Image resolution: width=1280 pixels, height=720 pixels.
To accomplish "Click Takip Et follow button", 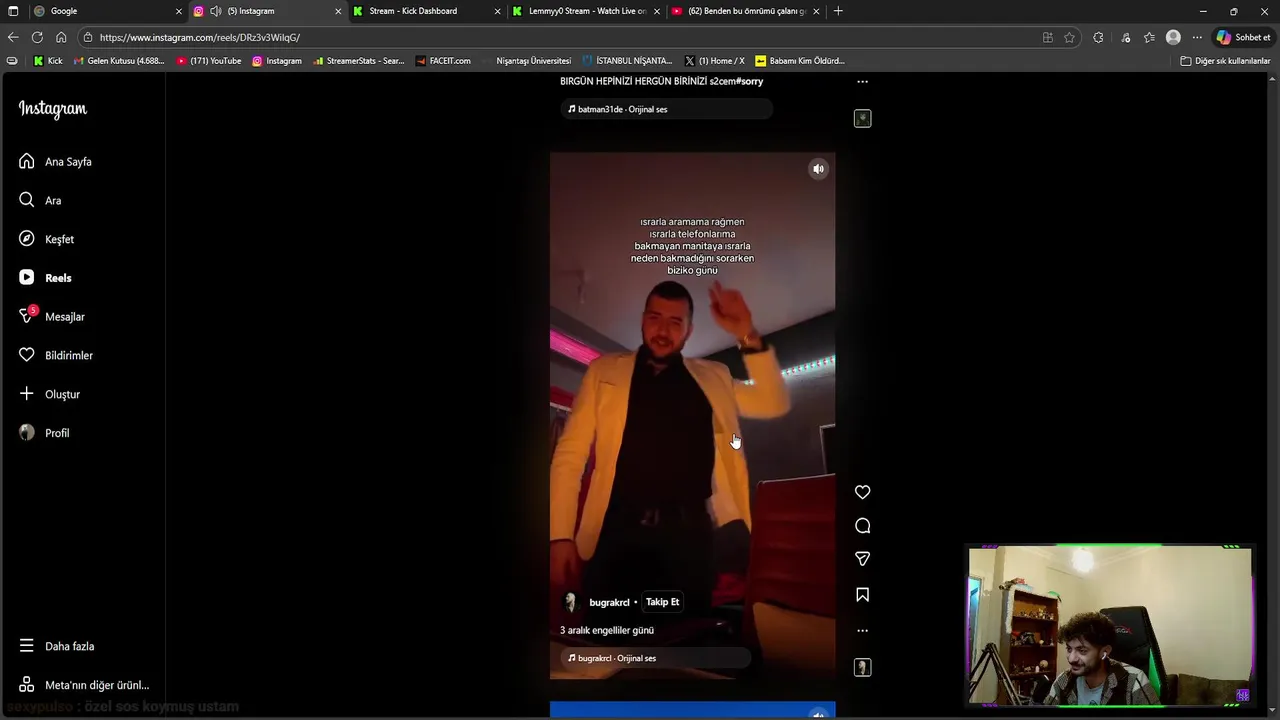I will 662,602.
